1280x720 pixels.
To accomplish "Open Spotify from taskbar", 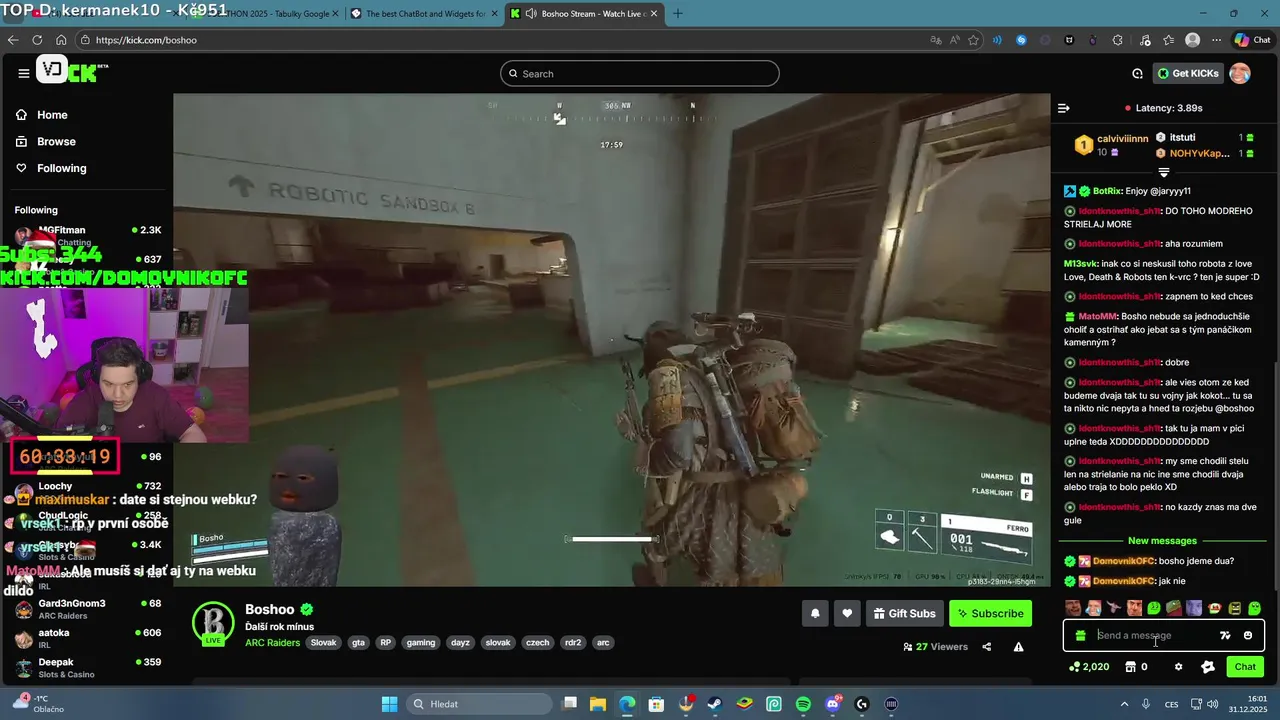I will (804, 704).
